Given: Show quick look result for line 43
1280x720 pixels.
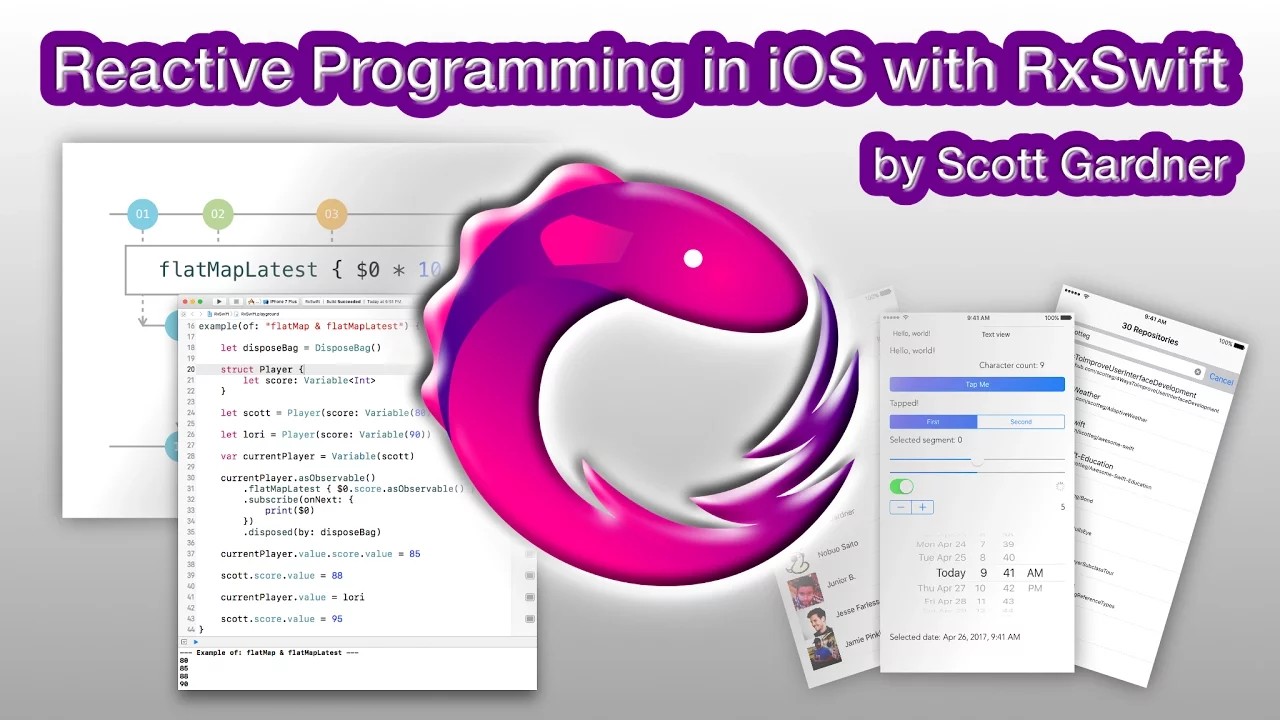Looking at the screenshot, I should click(530, 620).
